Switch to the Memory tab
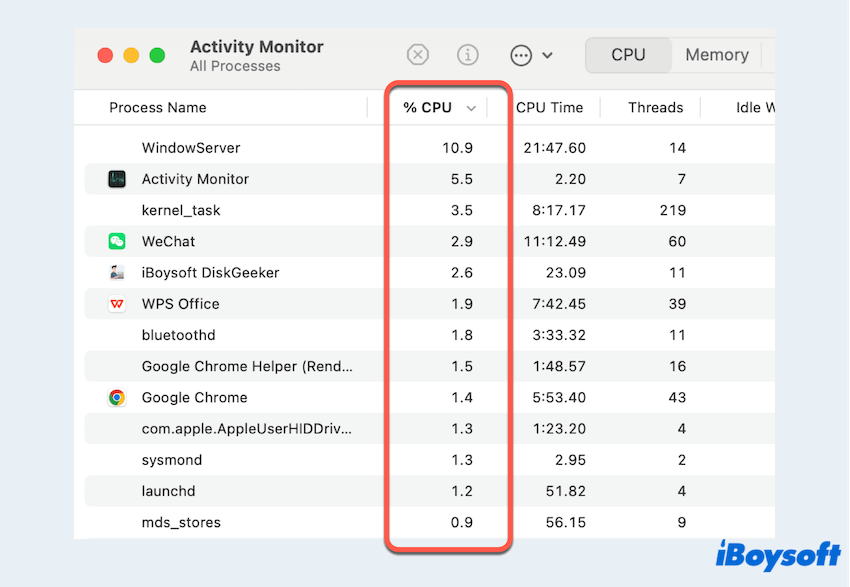850x587 pixels. click(716, 55)
